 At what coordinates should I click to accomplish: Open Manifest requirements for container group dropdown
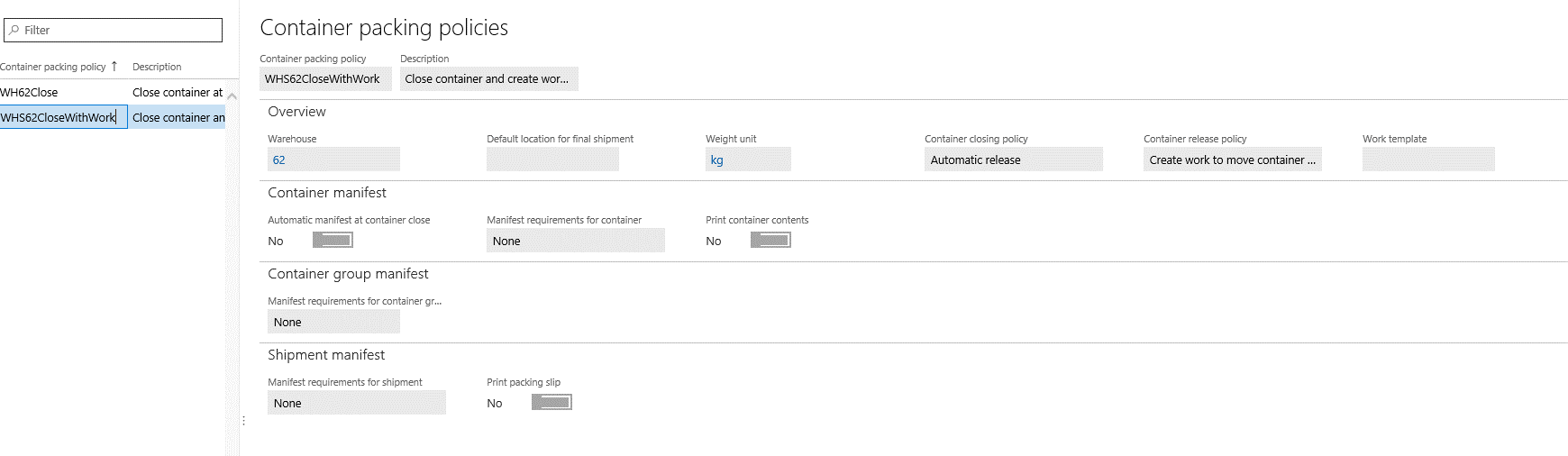[333, 322]
